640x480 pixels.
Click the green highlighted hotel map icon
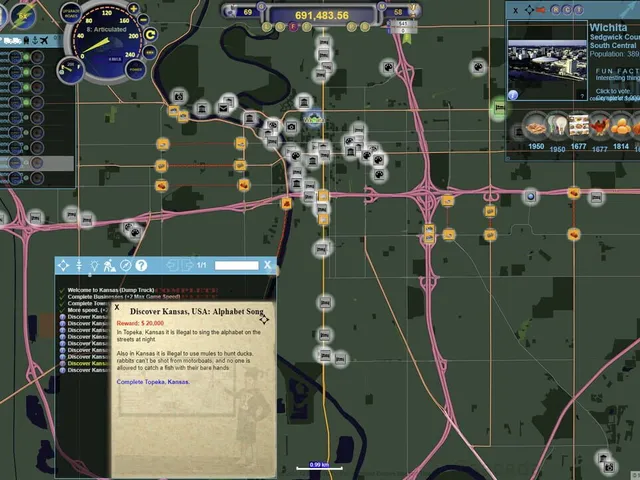pos(500,108)
